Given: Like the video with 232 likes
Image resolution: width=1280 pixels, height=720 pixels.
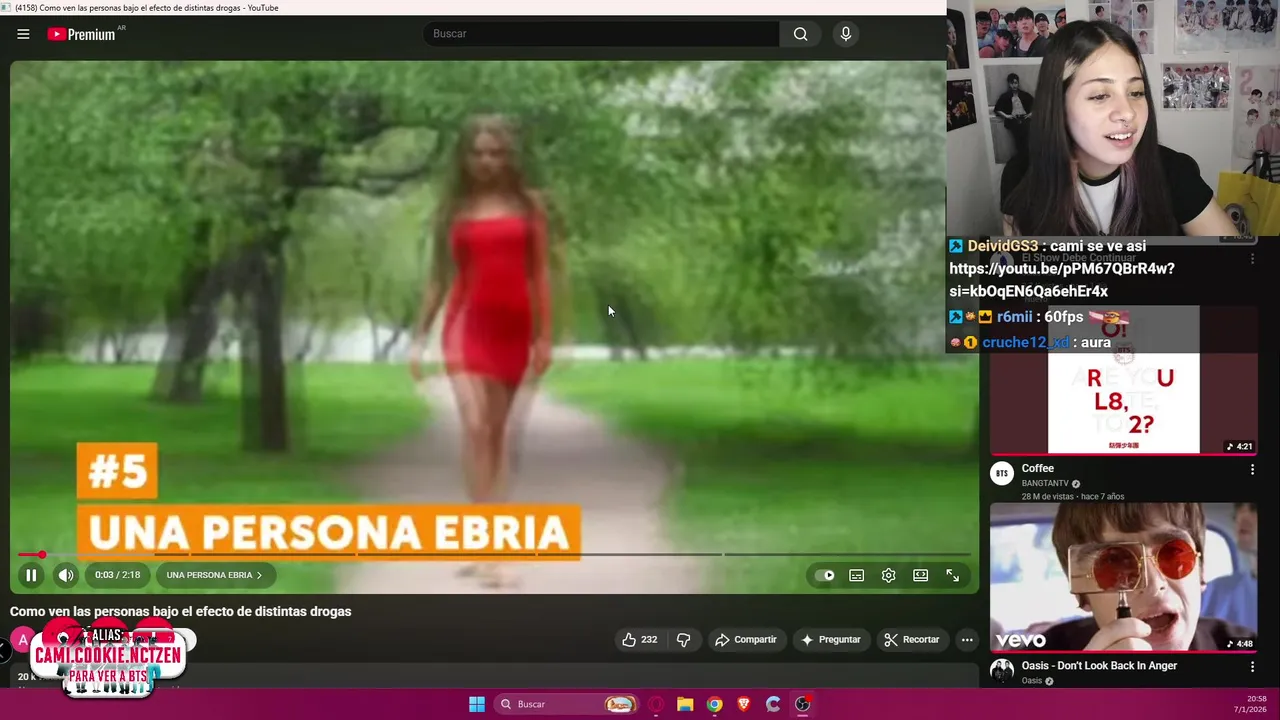Looking at the screenshot, I should (639, 640).
